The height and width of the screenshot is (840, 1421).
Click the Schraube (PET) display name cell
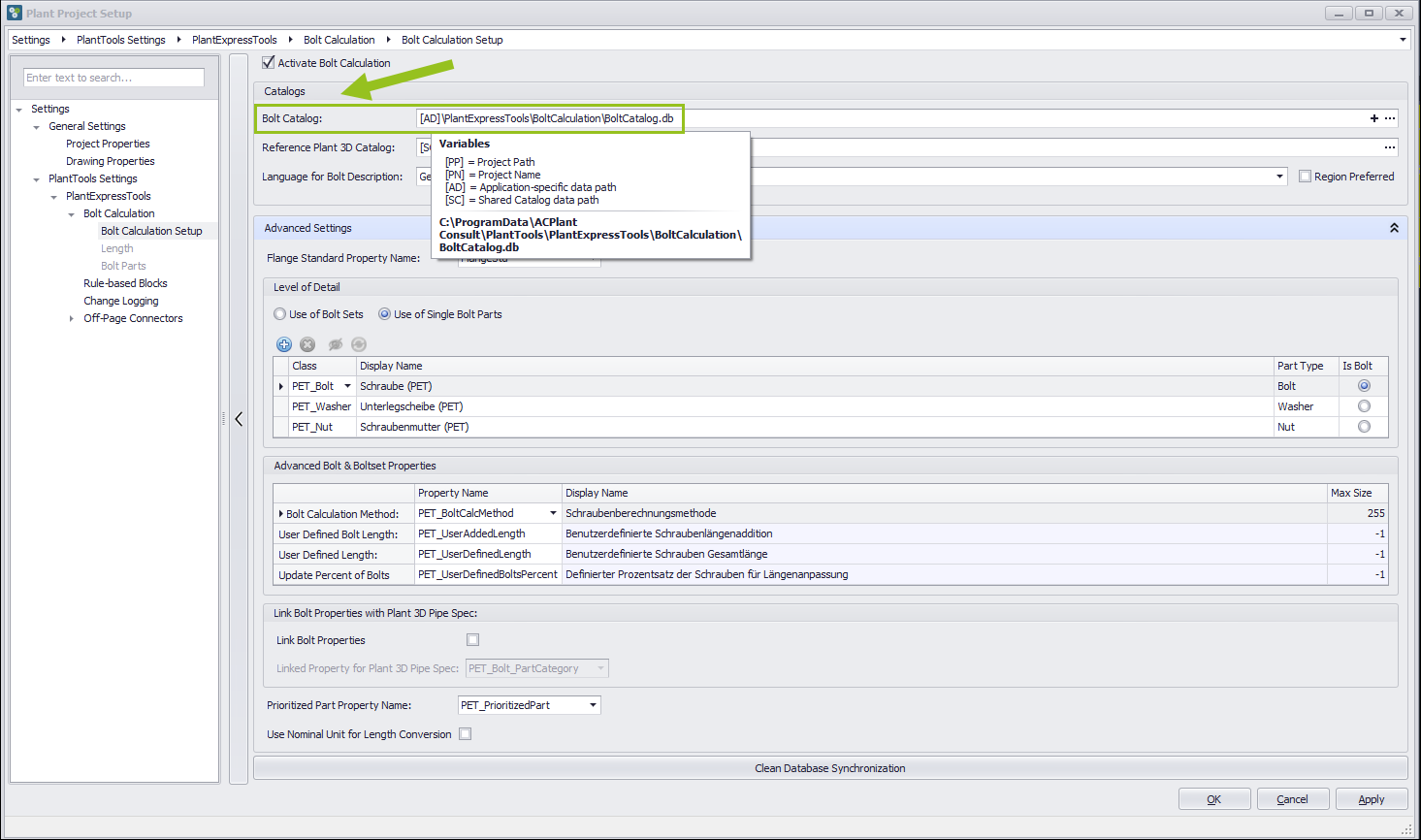point(815,386)
